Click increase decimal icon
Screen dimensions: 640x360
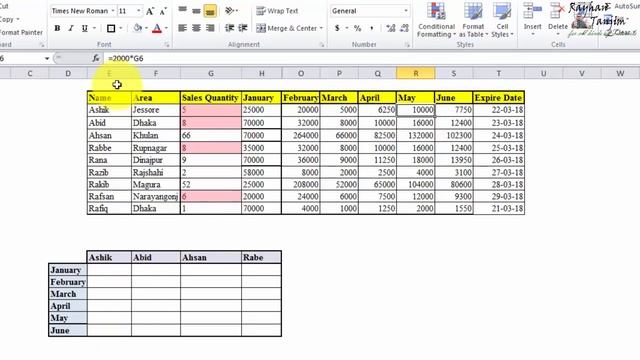tap(391, 28)
